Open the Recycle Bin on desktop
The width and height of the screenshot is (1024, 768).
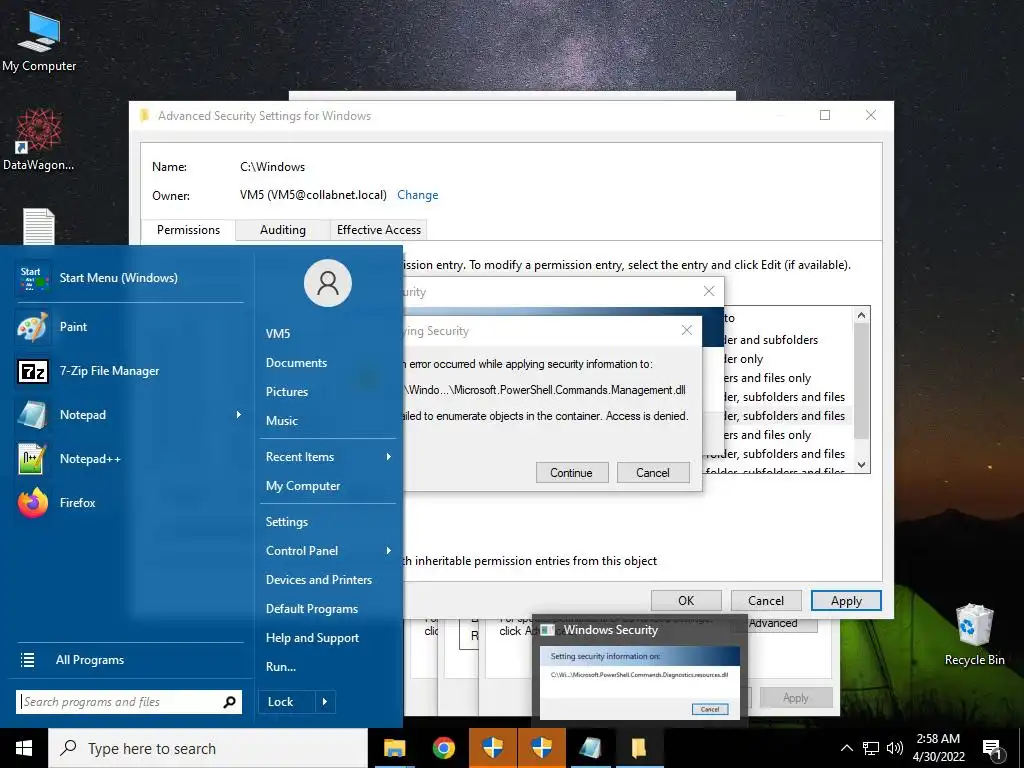coord(974,635)
